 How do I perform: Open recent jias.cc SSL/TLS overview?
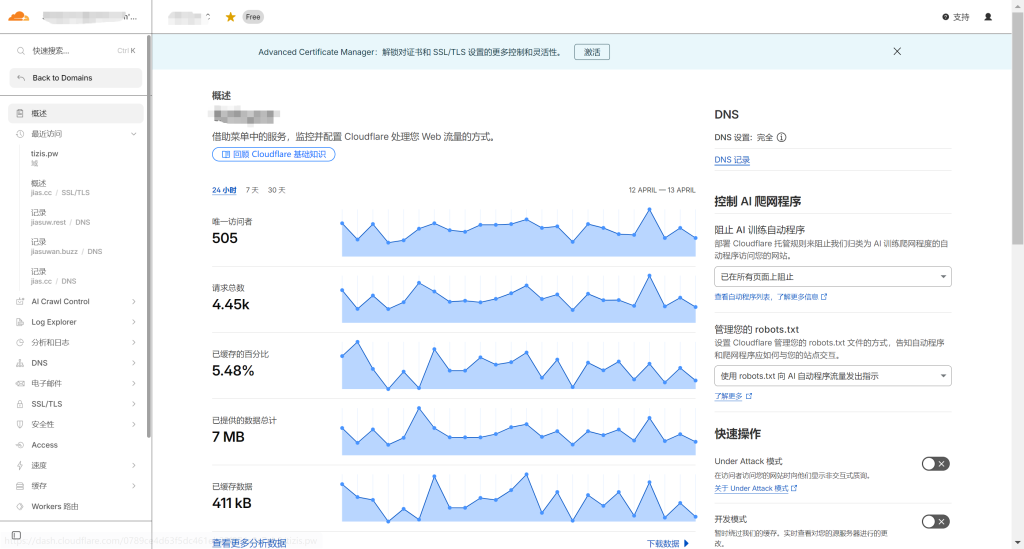(60, 187)
